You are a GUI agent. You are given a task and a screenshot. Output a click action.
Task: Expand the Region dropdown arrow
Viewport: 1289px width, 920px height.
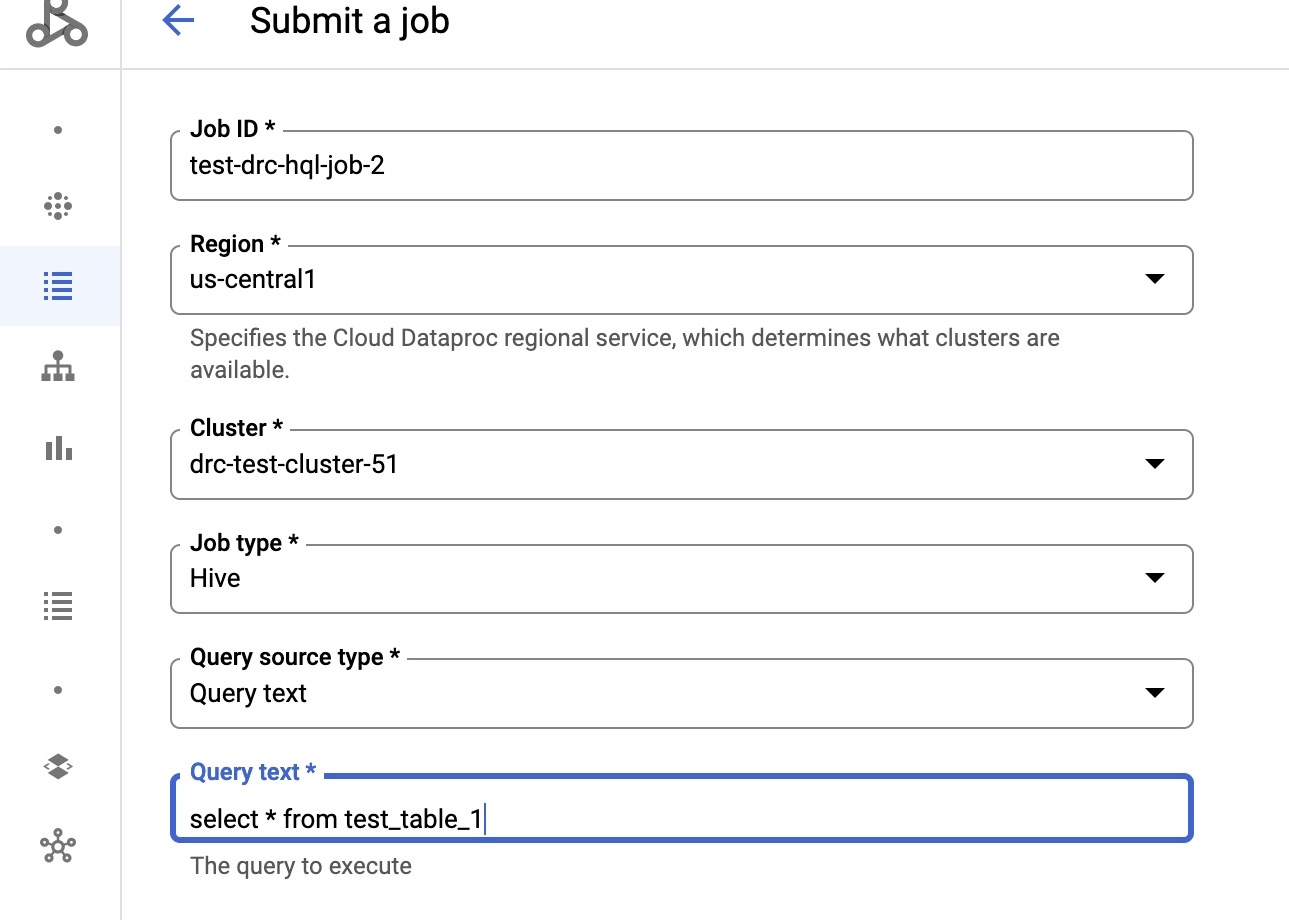click(1154, 279)
